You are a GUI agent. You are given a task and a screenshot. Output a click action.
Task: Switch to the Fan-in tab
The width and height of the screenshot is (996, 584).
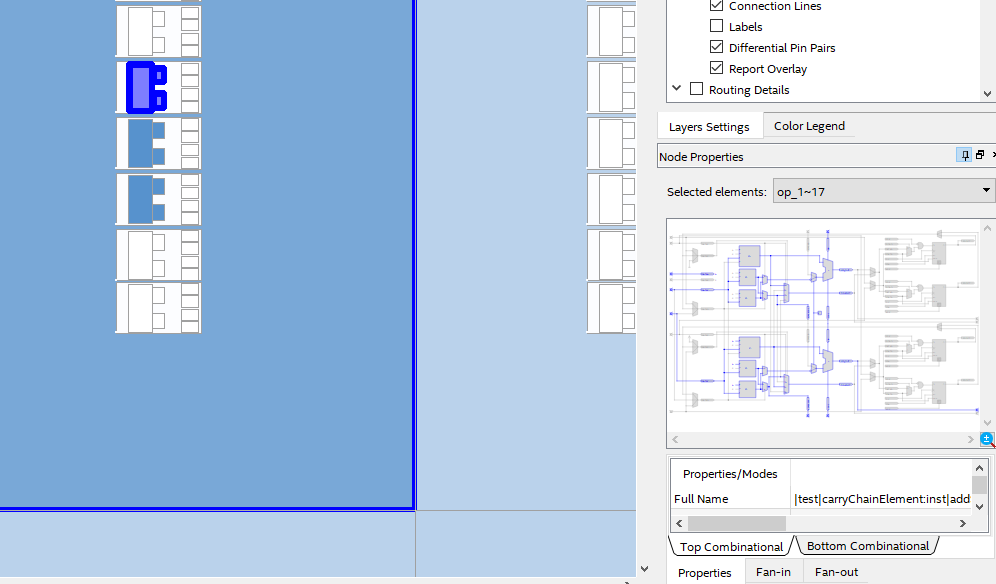click(x=773, y=572)
